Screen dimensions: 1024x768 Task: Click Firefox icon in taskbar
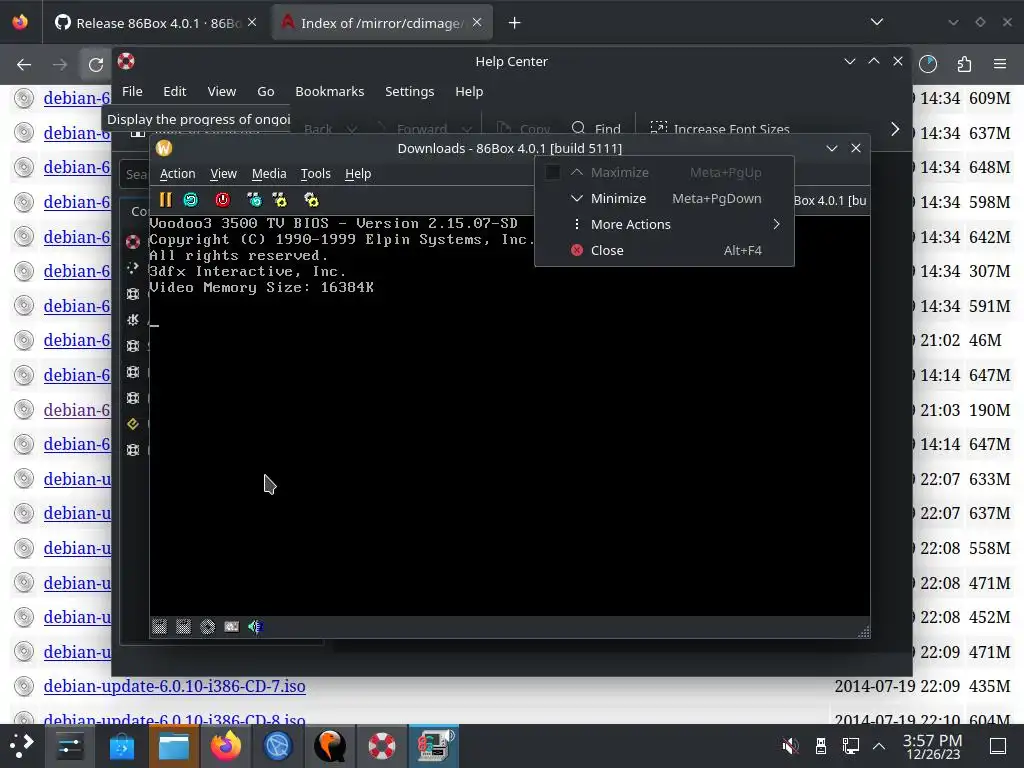point(226,746)
